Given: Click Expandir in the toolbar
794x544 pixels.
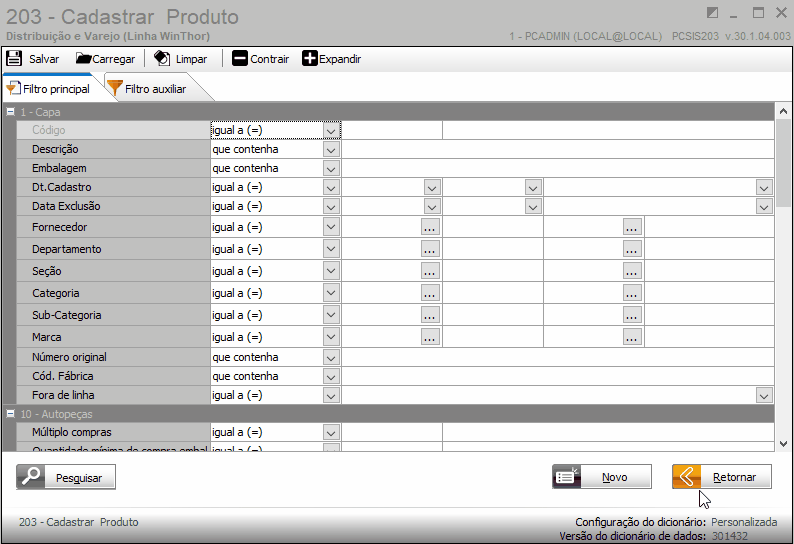Looking at the screenshot, I should (332, 59).
